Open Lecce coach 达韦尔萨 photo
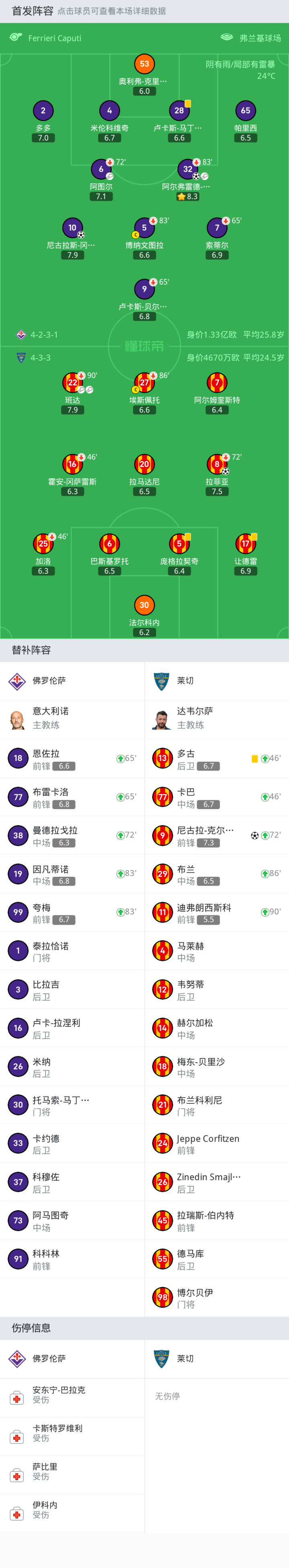The height and width of the screenshot is (1568, 289). [162, 719]
